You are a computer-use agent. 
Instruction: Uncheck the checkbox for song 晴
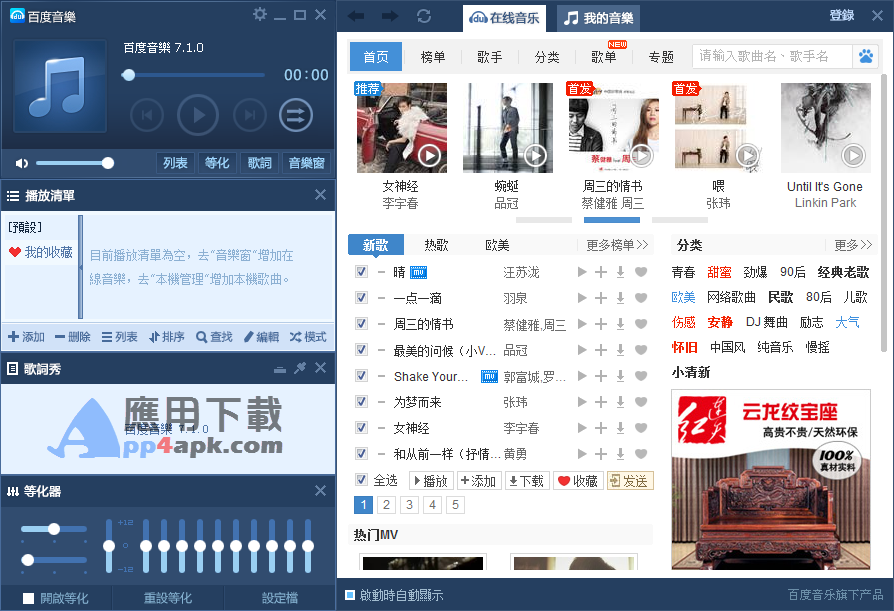point(361,271)
